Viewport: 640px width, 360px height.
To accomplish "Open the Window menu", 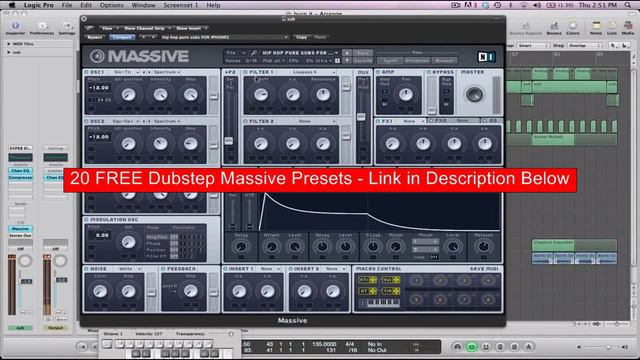I will pyautogui.click(x=143, y=5).
